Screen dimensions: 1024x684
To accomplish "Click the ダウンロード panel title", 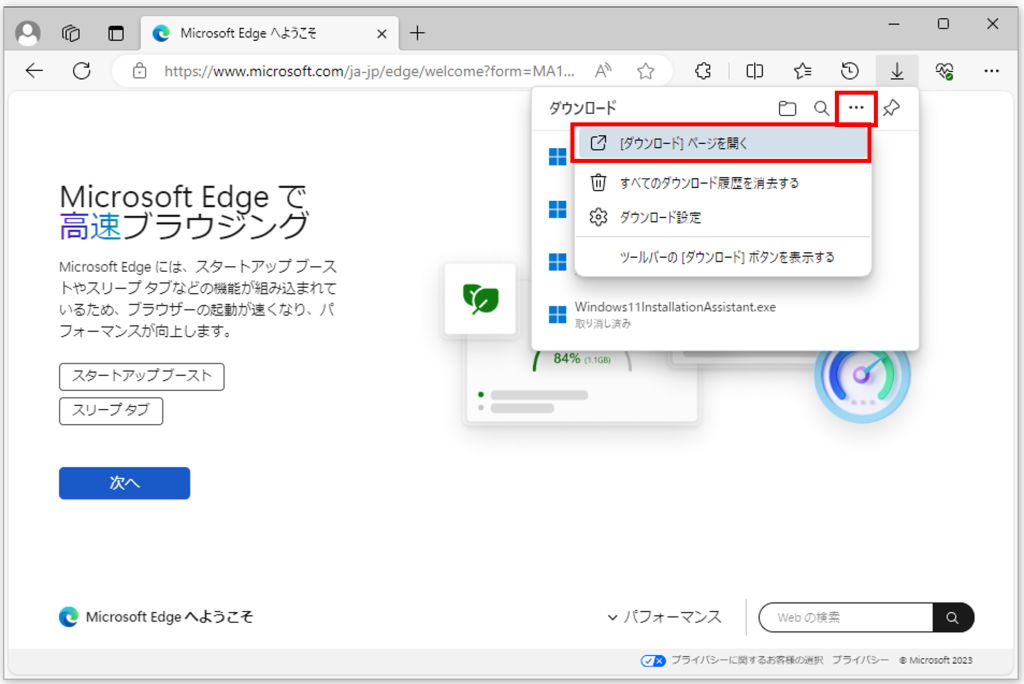I will pos(582,108).
